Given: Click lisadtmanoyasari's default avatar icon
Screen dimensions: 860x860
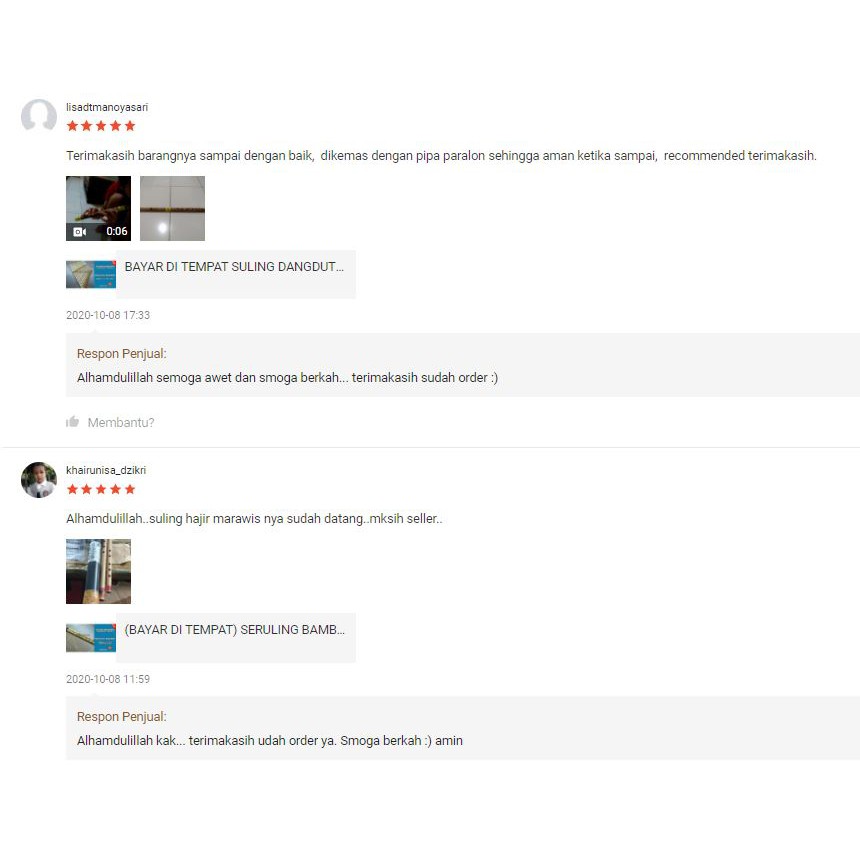Looking at the screenshot, I should [38, 116].
